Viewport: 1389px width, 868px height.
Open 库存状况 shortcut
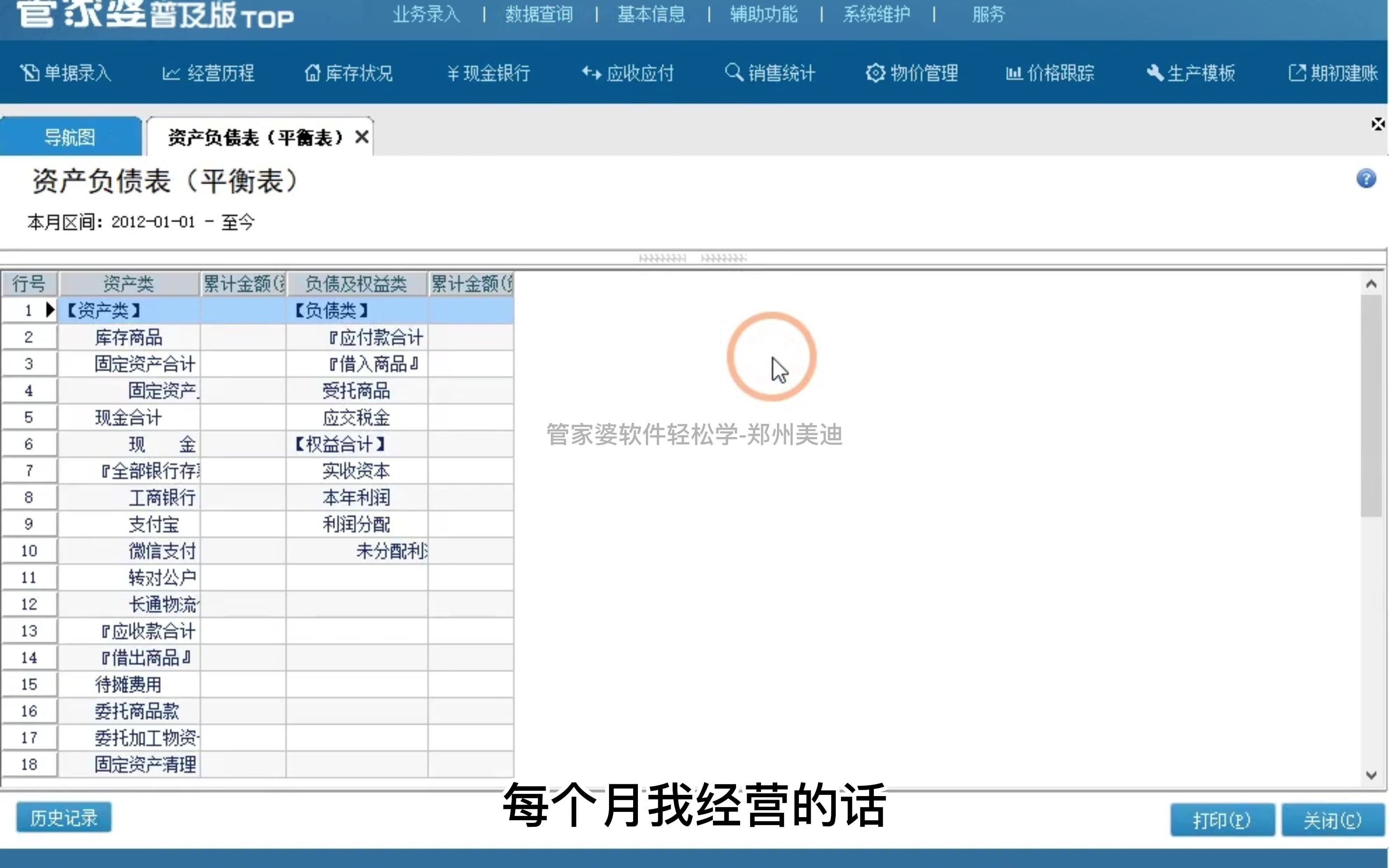pyautogui.click(x=349, y=73)
